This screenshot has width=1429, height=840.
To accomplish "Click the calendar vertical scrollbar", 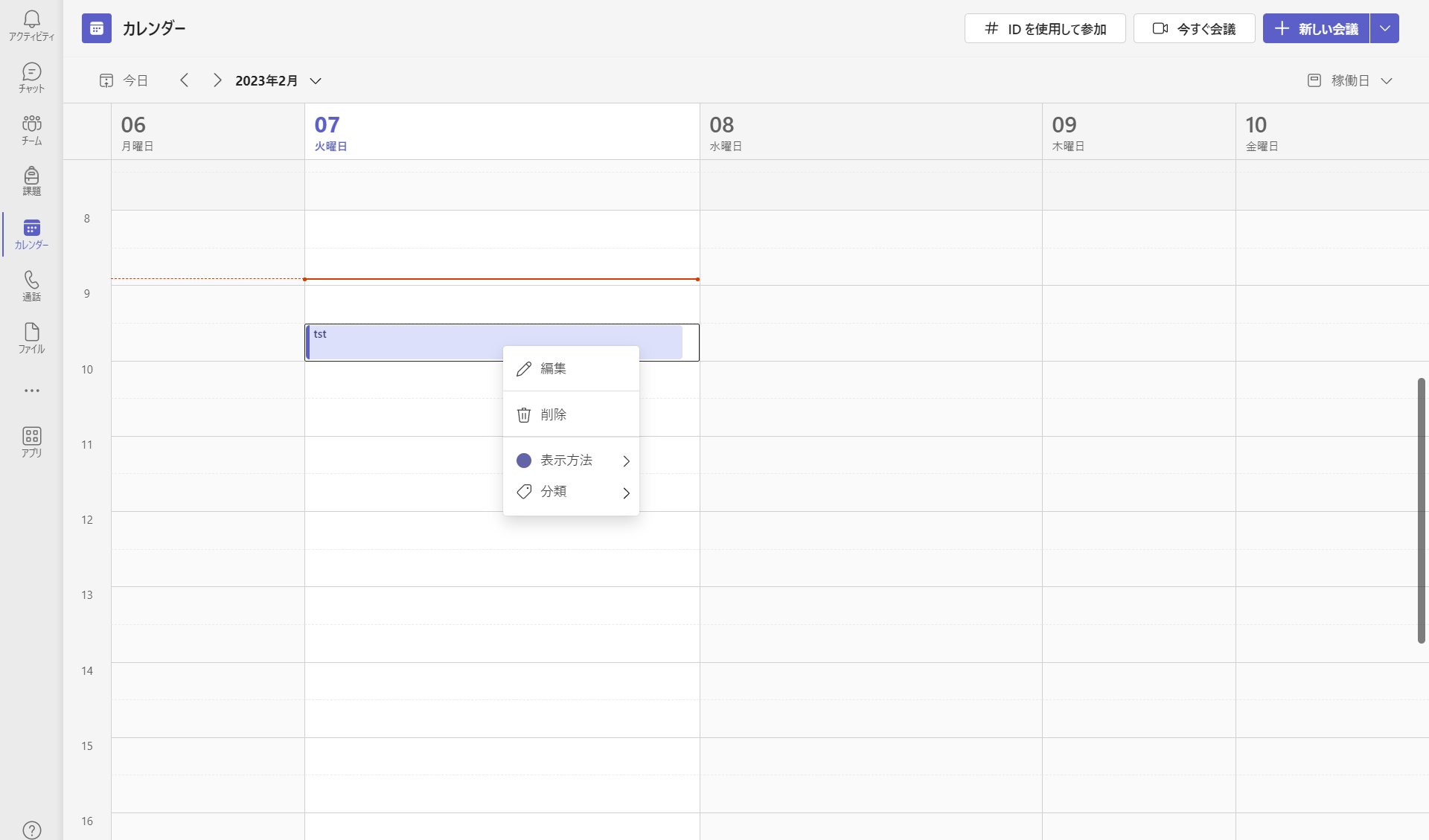I will [x=1421, y=510].
